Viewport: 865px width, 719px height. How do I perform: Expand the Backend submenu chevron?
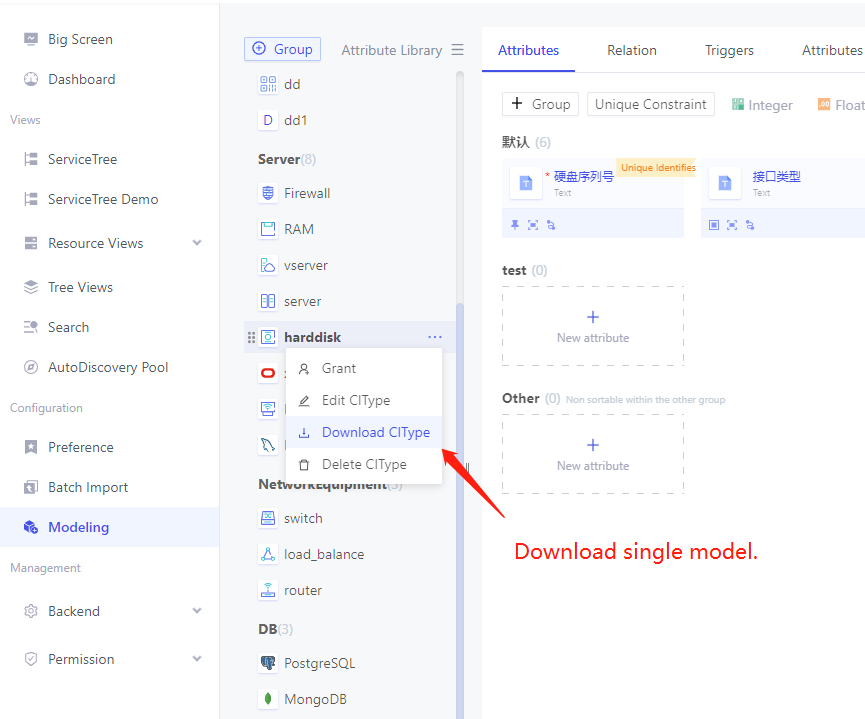click(x=197, y=611)
